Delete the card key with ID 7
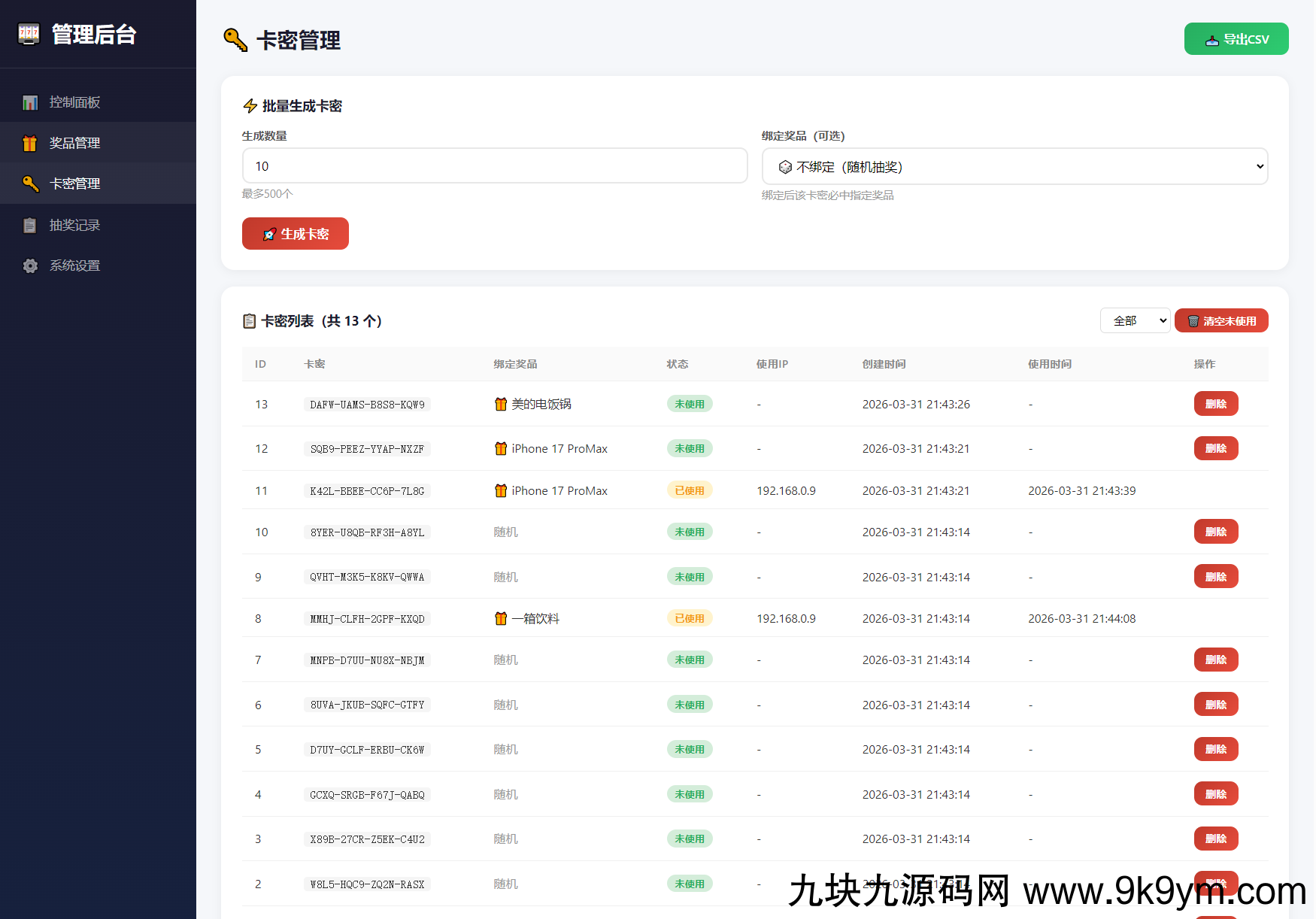Screen dimensions: 1316x919 1215,660
